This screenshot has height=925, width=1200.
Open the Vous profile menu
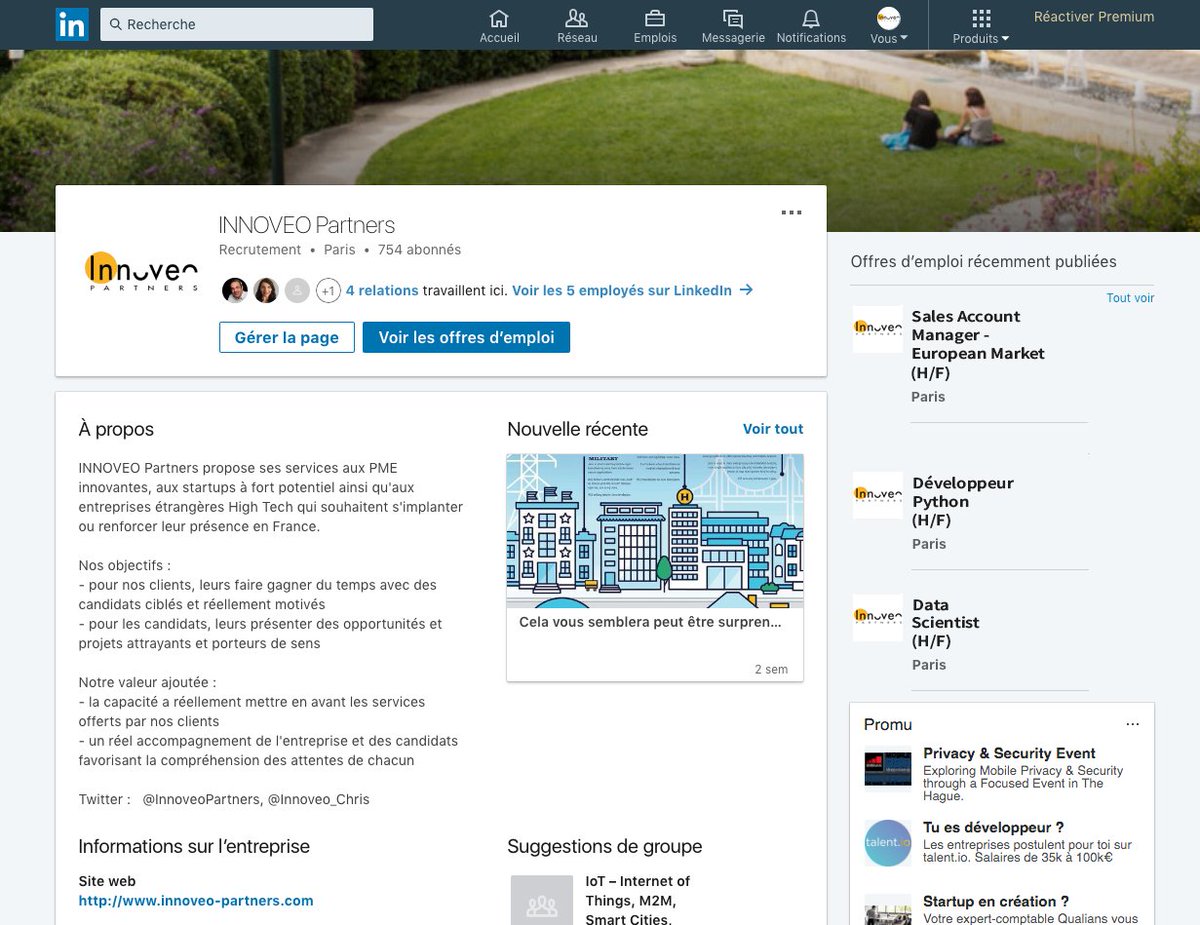pyautogui.click(x=889, y=26)
